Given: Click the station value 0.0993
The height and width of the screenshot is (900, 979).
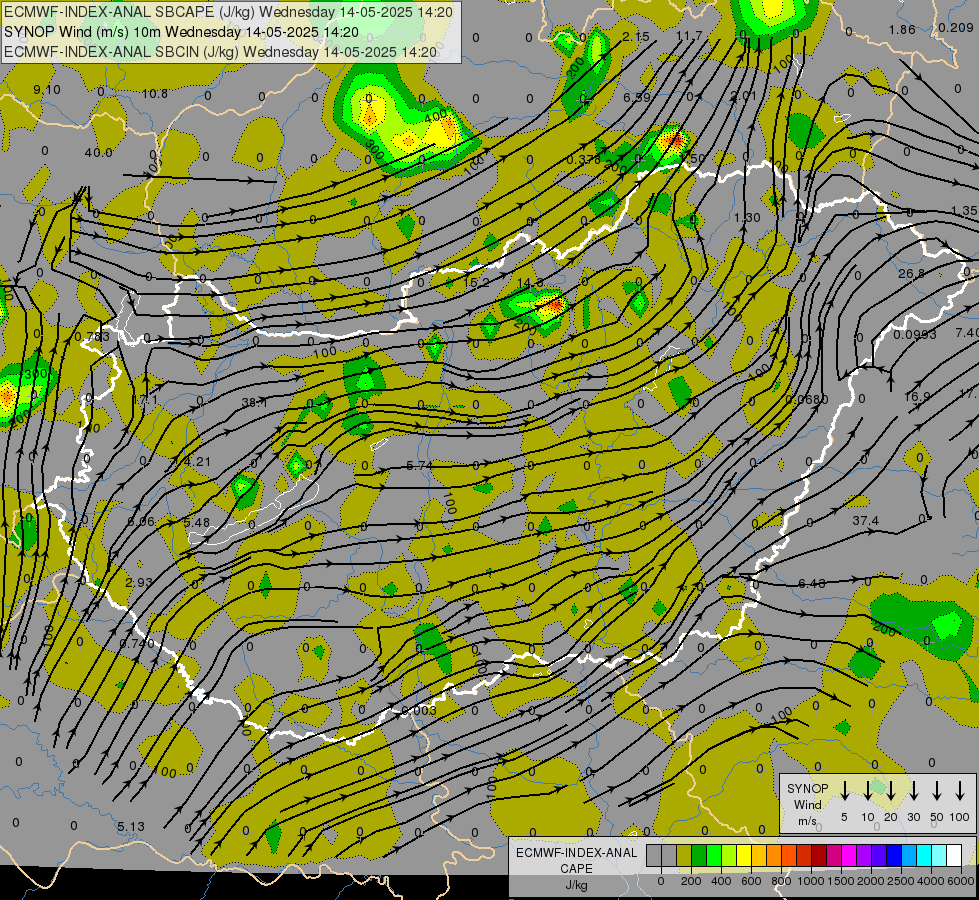Looking at the screenshot, I should 915,335.
